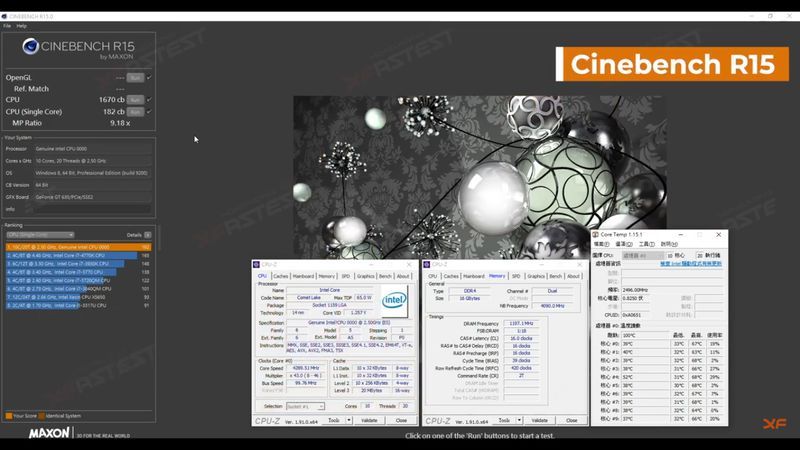
Task: Select the Core i7-3930K ranking entry
Action: (x=78, y=264)
